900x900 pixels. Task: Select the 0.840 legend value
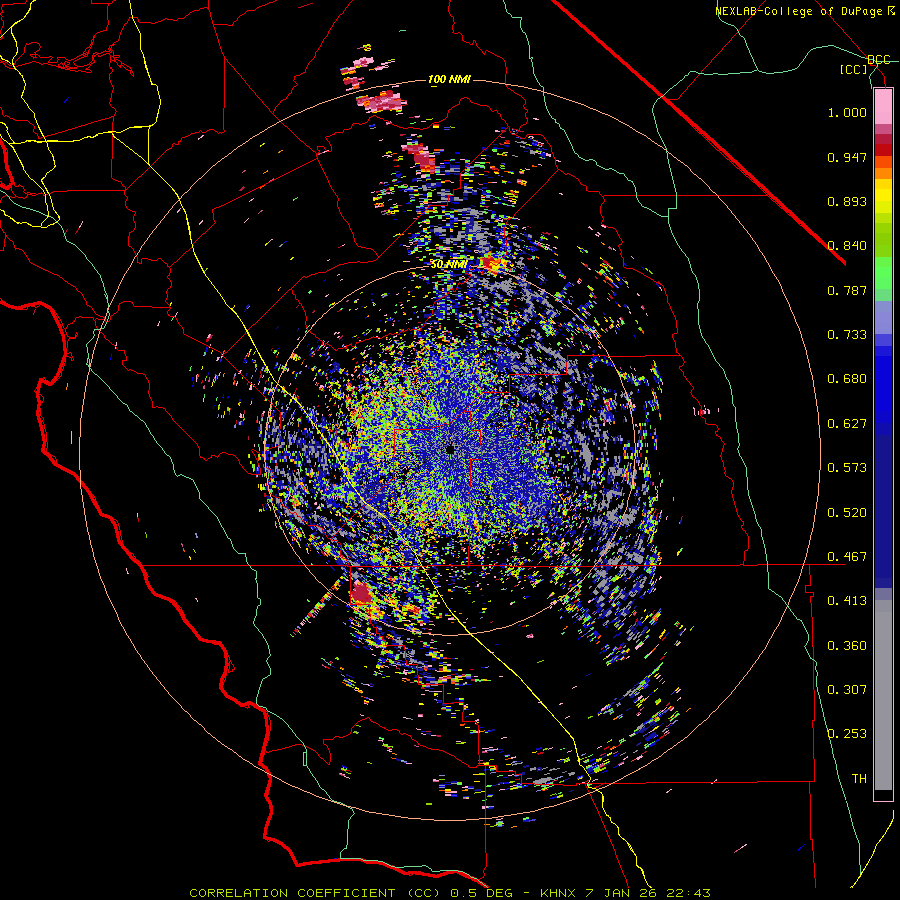pos(847,246)
